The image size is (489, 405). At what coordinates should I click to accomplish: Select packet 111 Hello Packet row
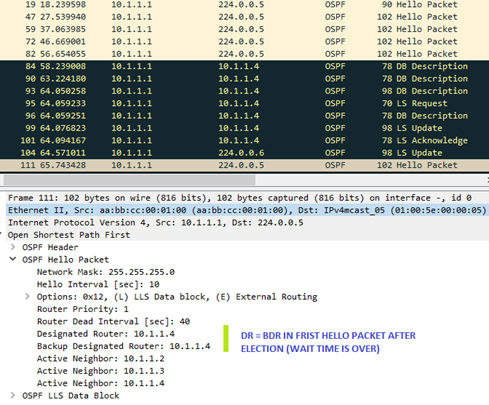(x=244, y=165)
